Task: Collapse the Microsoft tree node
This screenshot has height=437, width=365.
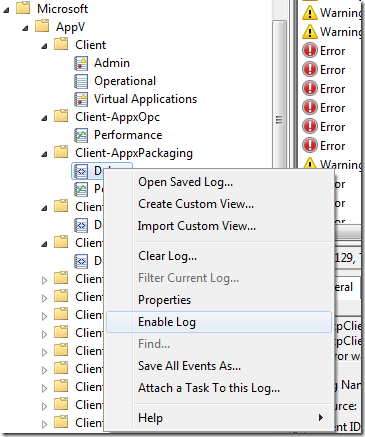Action: tap(6, 10)
